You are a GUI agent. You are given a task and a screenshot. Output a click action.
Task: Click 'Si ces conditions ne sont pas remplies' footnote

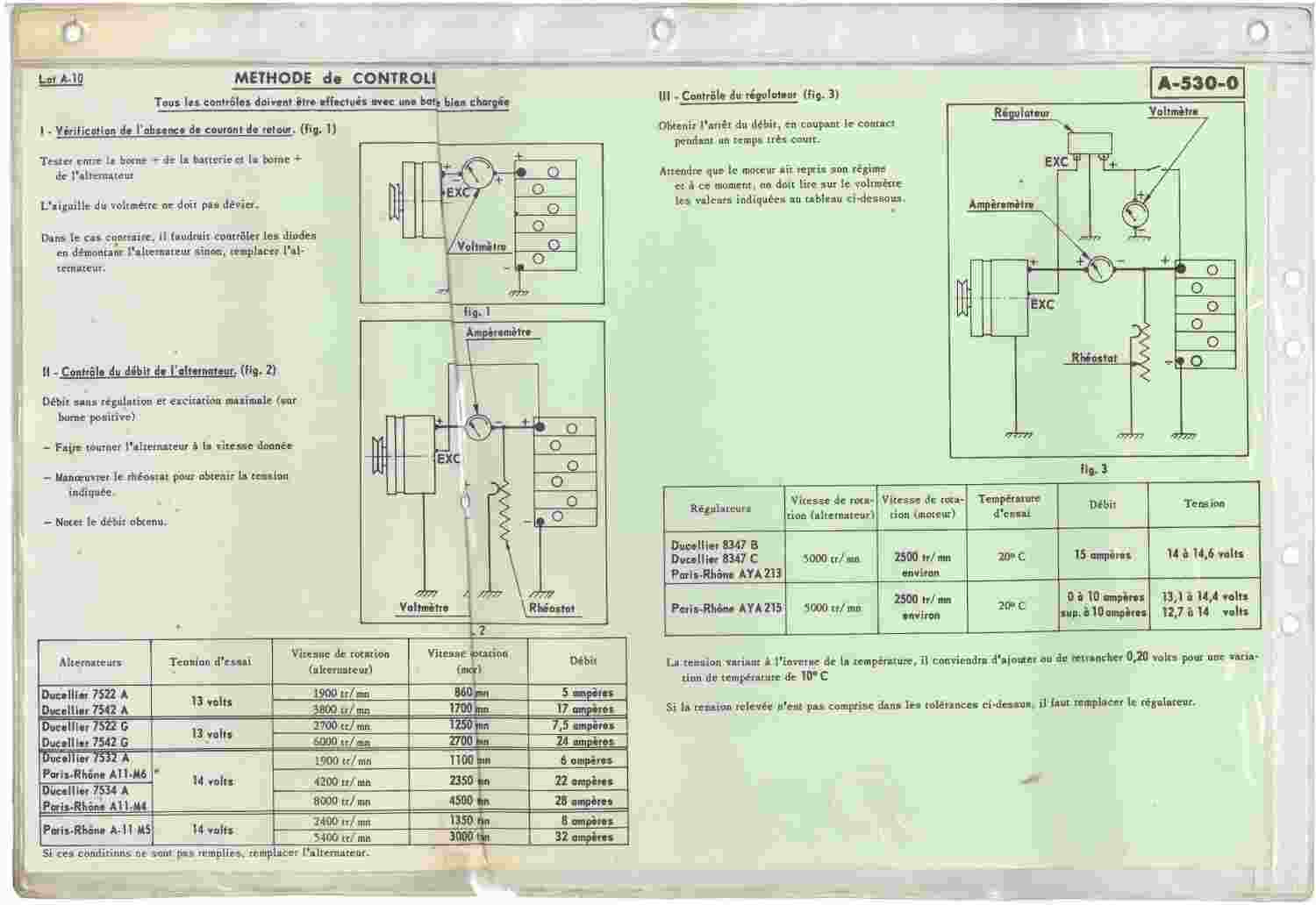[205, 852]
